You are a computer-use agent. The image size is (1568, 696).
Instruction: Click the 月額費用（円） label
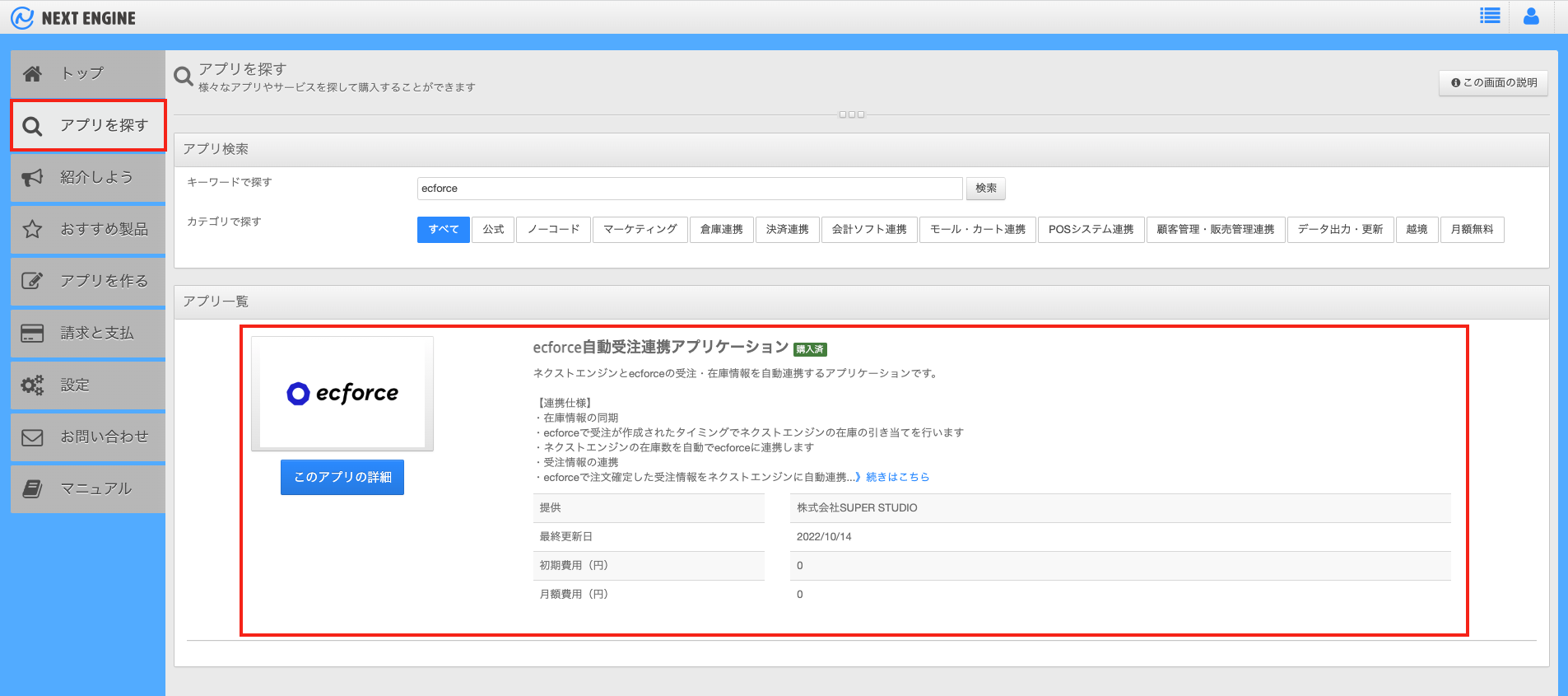coord(574,595)
